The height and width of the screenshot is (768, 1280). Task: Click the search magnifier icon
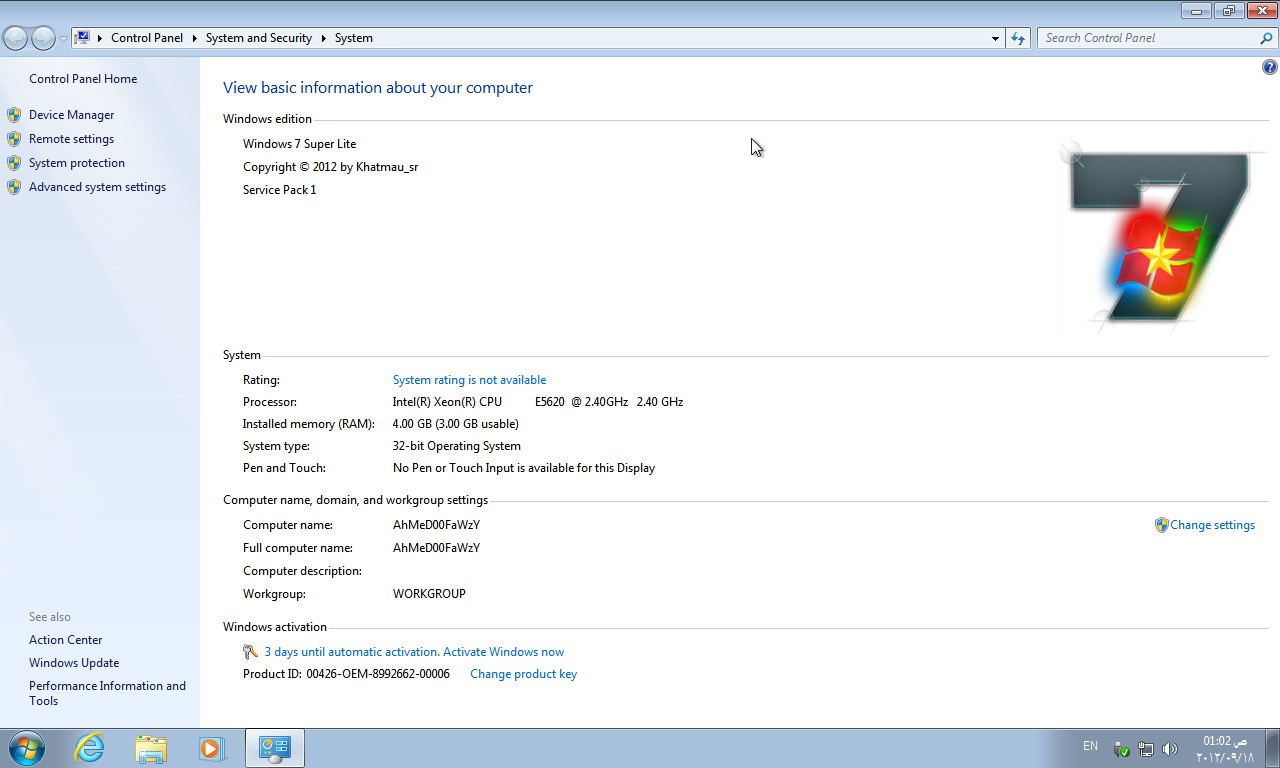1266,38
